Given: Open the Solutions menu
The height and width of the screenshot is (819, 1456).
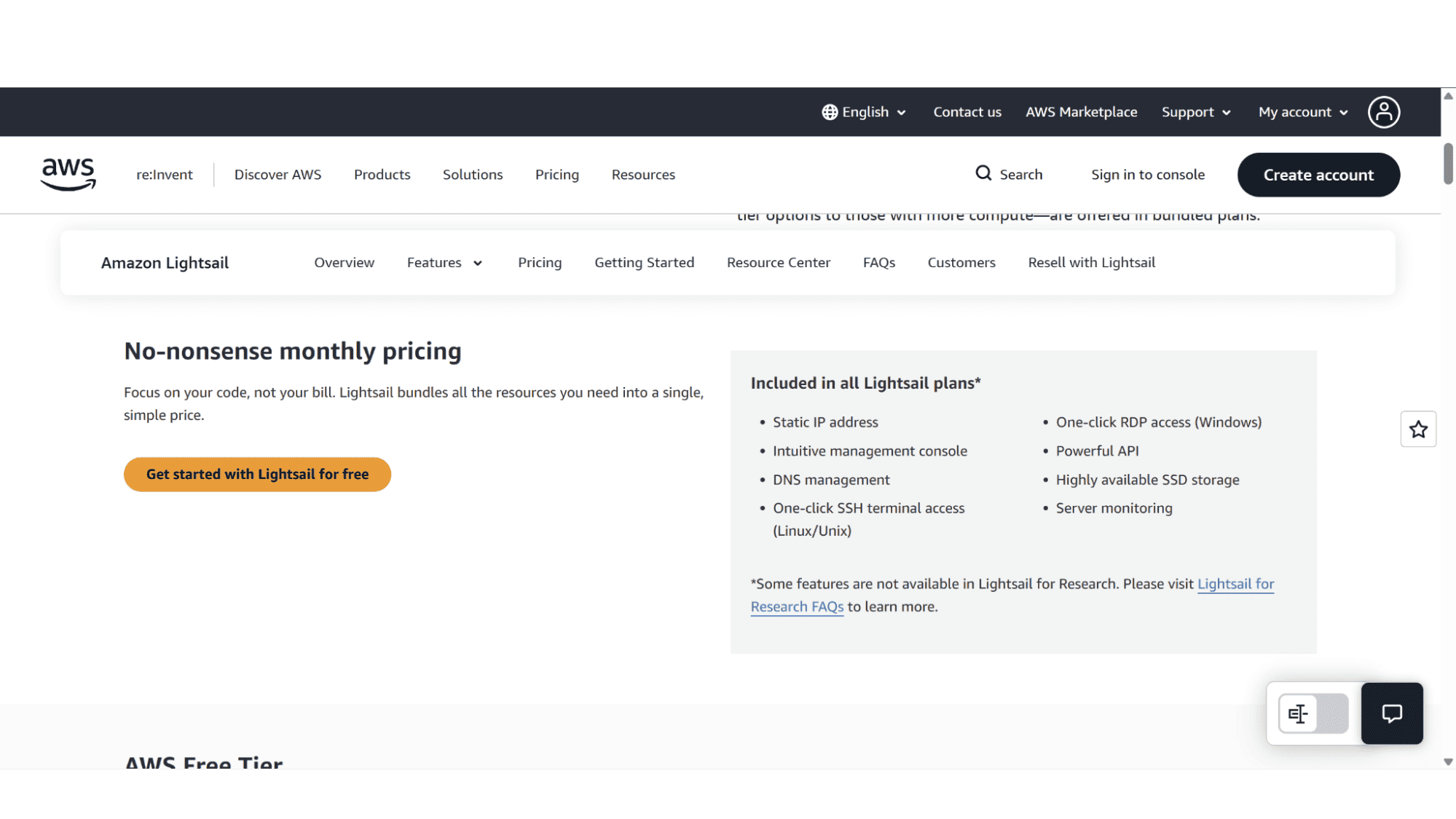Looking at the screenshot, I should 473,175.
